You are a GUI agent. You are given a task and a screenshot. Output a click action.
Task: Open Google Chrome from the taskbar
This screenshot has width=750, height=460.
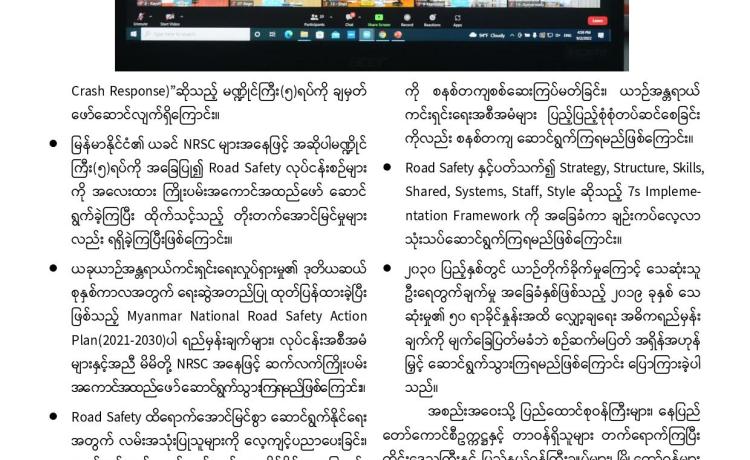pos(382,35)
